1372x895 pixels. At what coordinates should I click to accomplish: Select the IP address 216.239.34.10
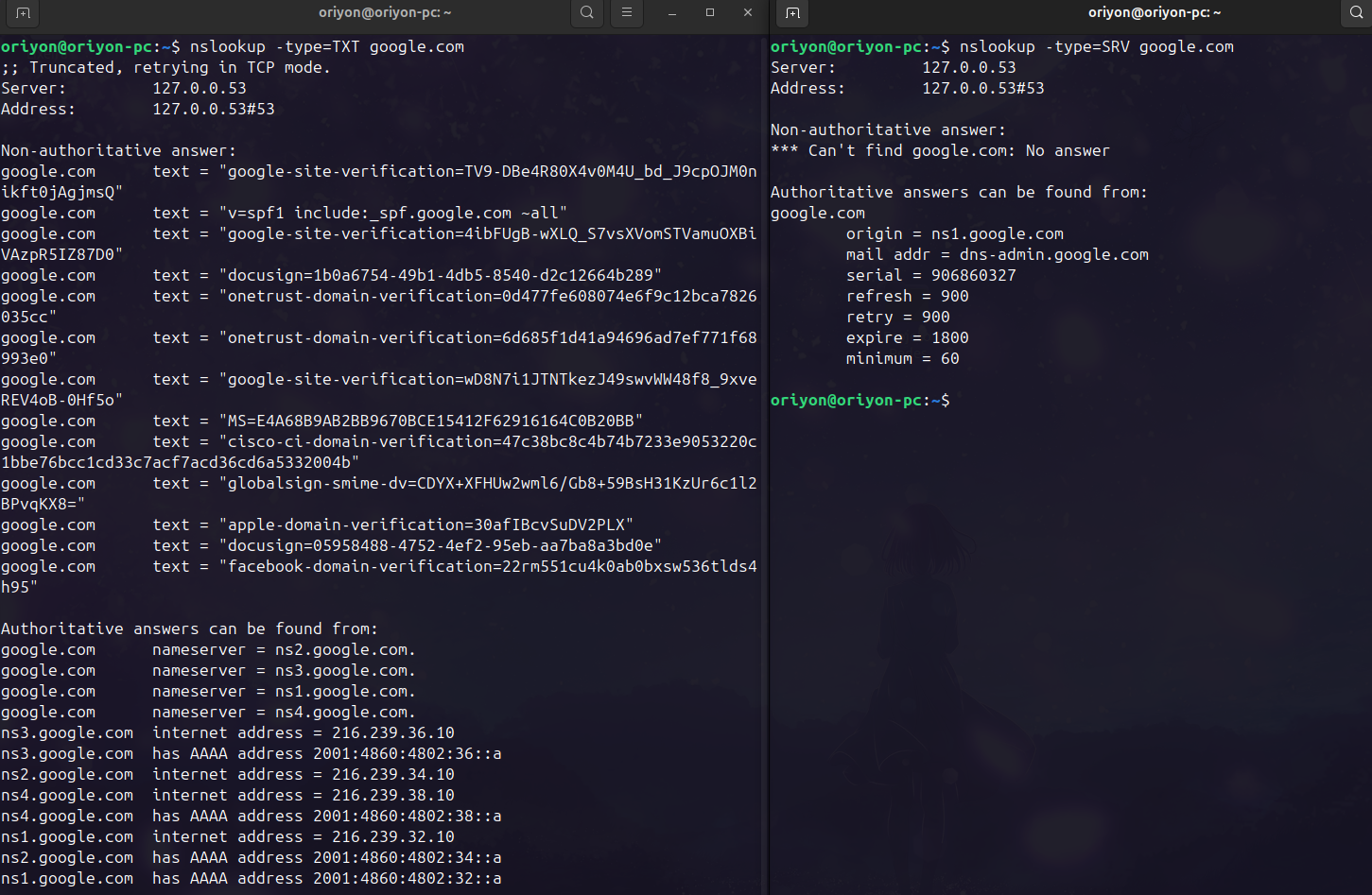pyautogui.click(x=393, y=774)
